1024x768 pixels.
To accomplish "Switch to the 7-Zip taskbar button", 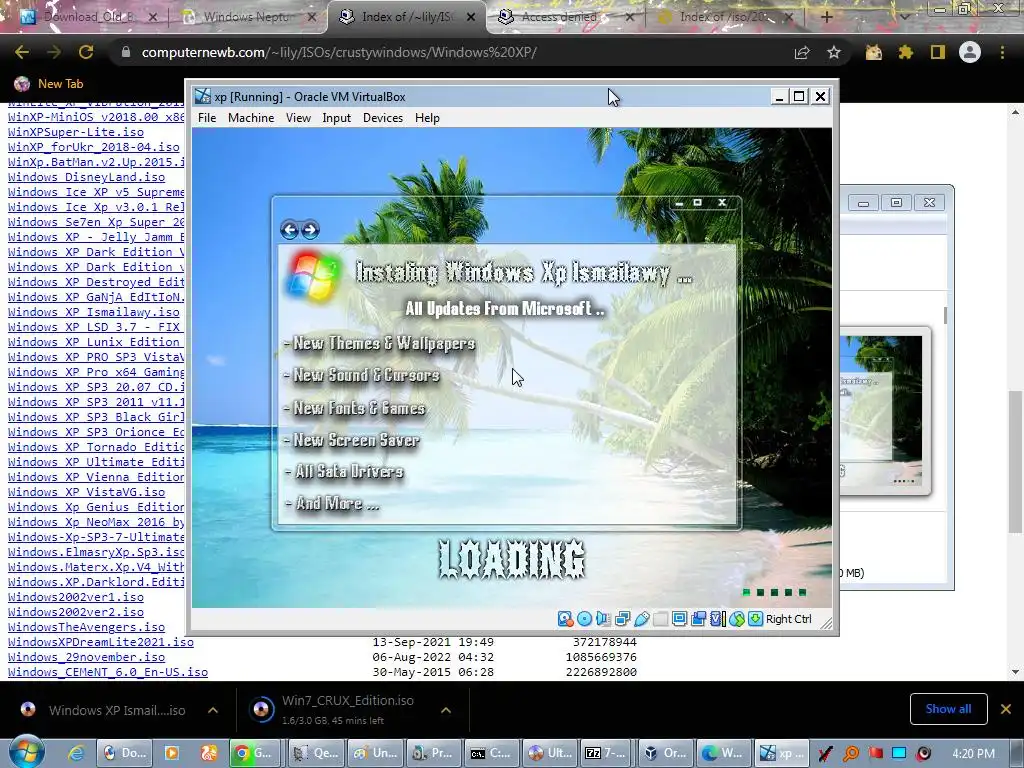I will 607,753.
